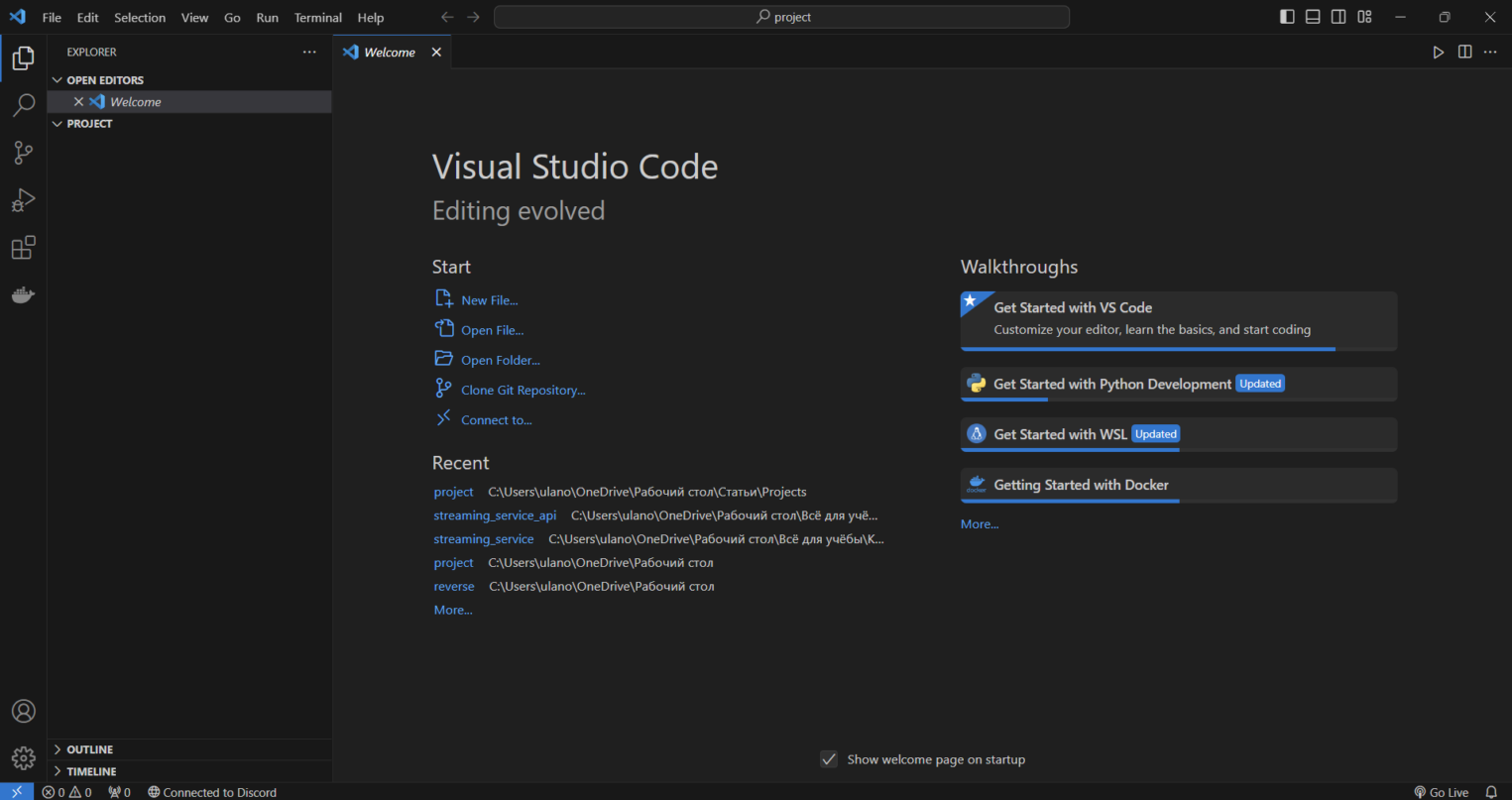Click the remote window indicator in status bar
Screen dimensions: 1512x800
16,791
